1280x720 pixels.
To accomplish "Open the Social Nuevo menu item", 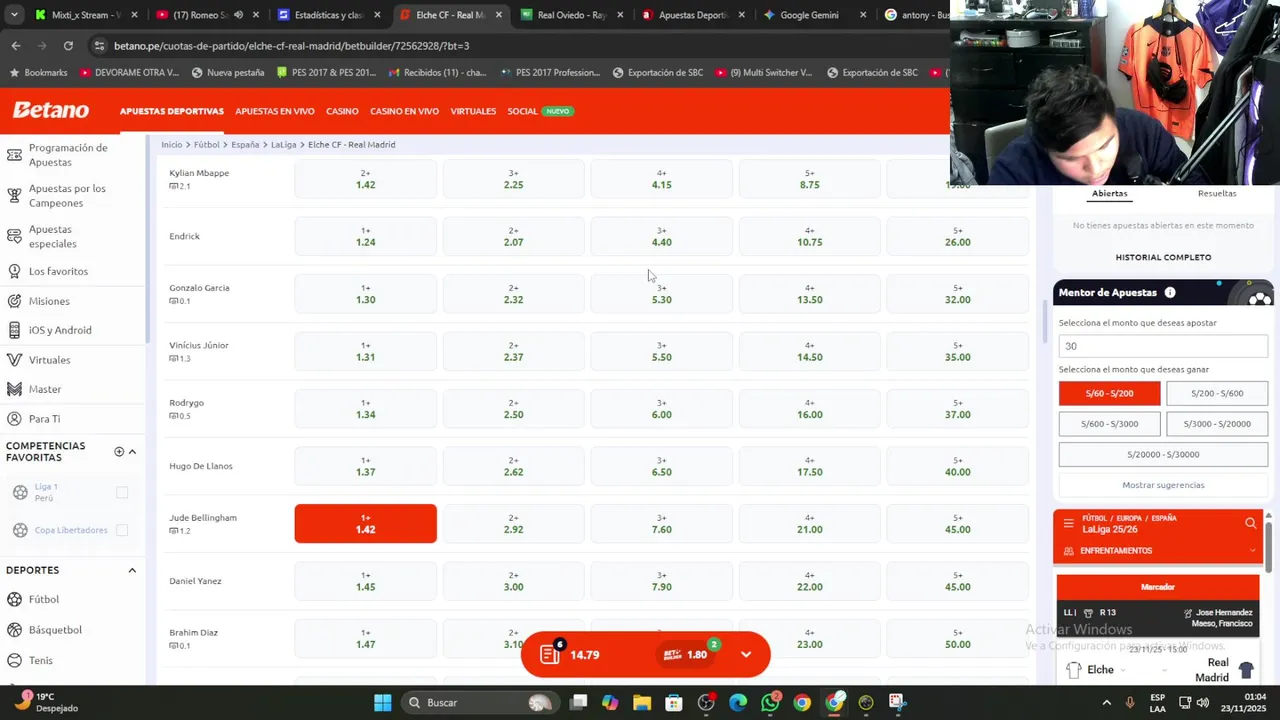I will click(x=540, y=111).
